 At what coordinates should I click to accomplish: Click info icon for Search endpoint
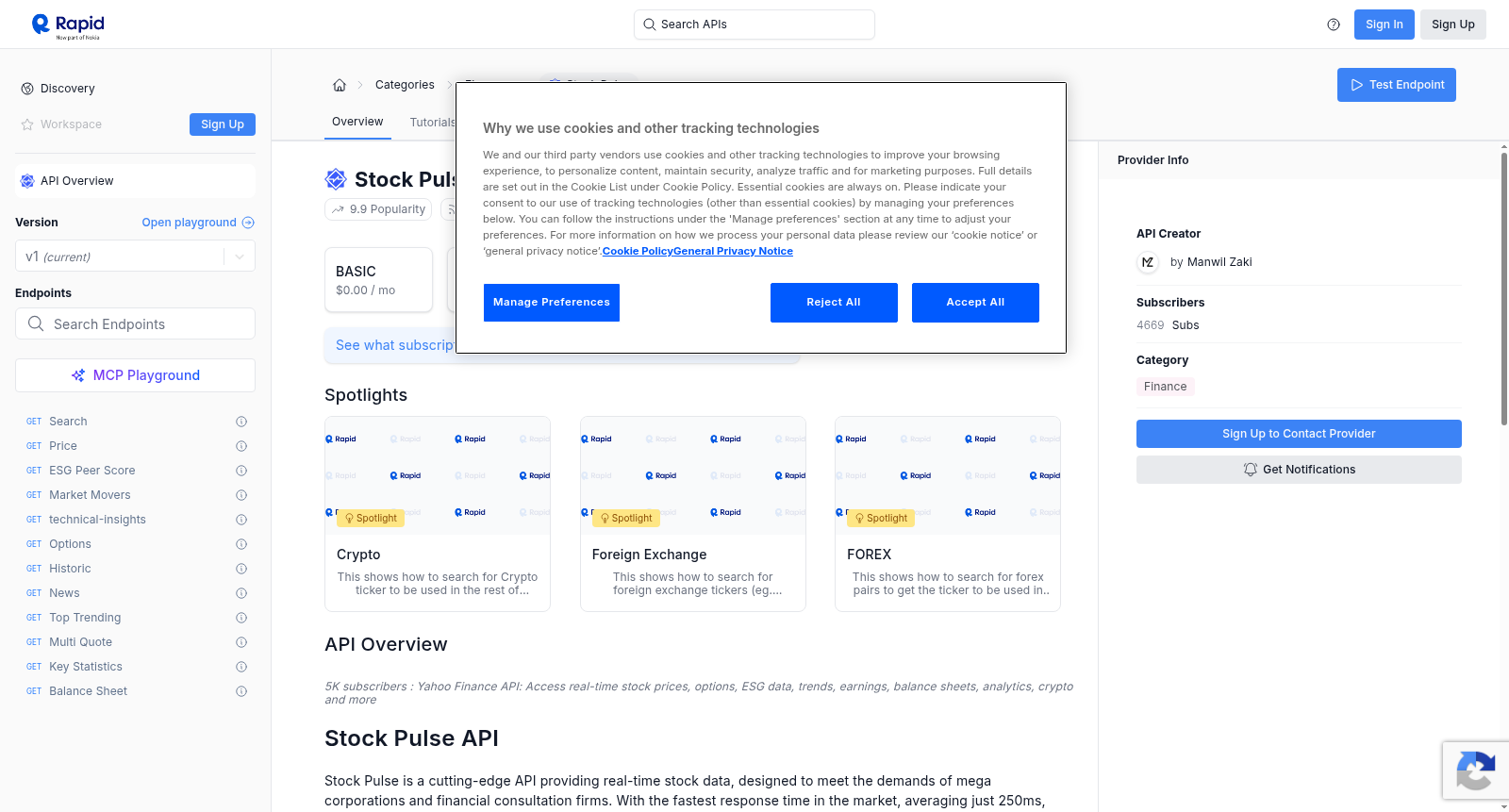coord(241,422)
